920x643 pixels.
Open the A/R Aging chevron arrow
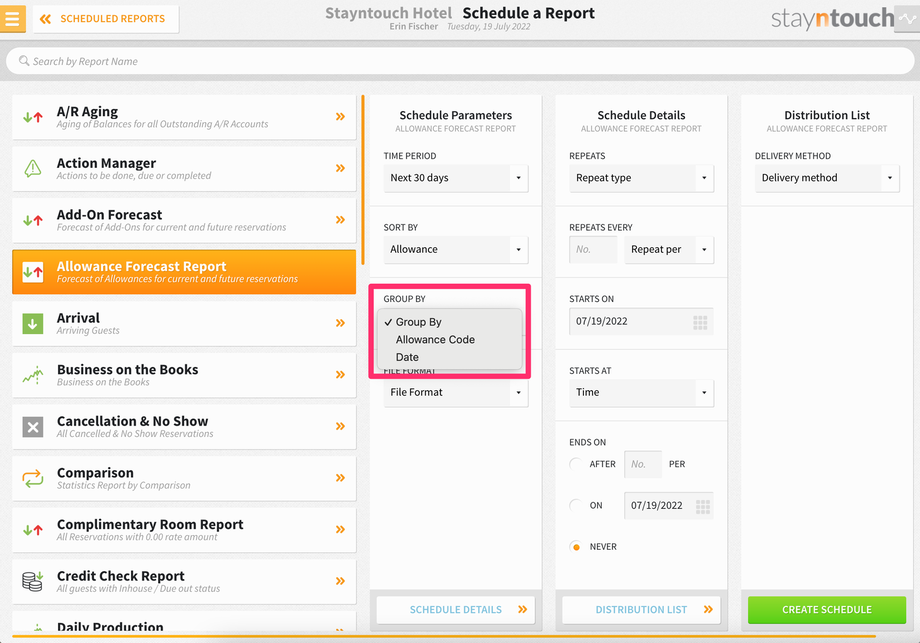point(340,117)
